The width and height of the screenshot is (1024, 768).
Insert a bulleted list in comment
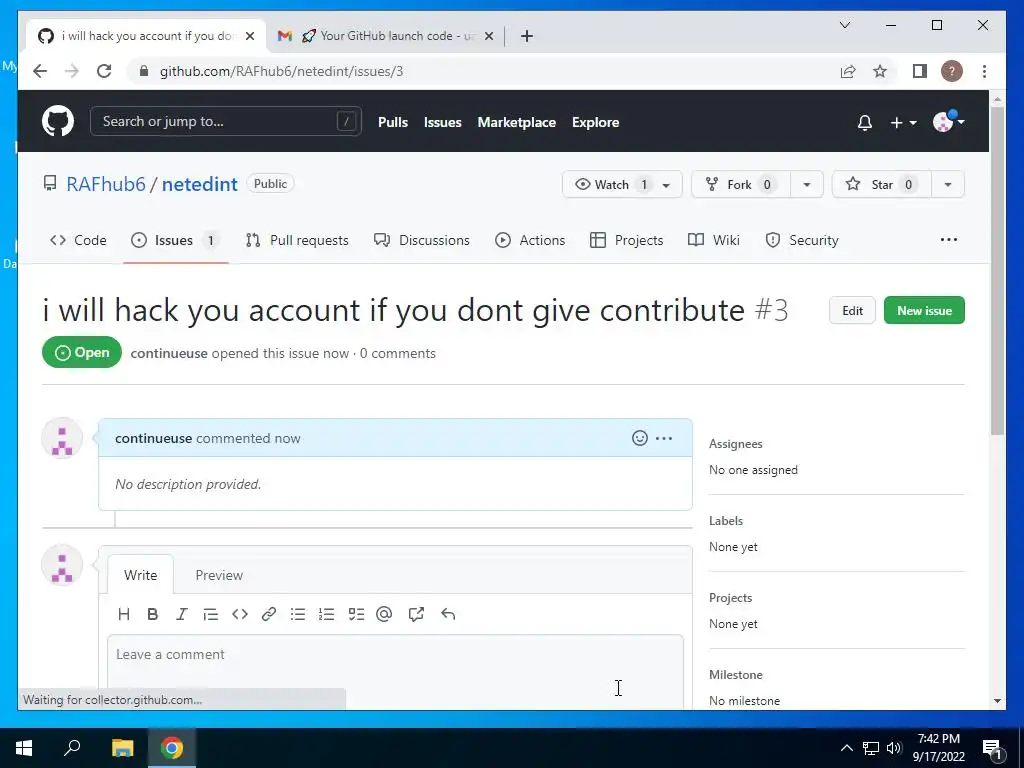point(298,614)
